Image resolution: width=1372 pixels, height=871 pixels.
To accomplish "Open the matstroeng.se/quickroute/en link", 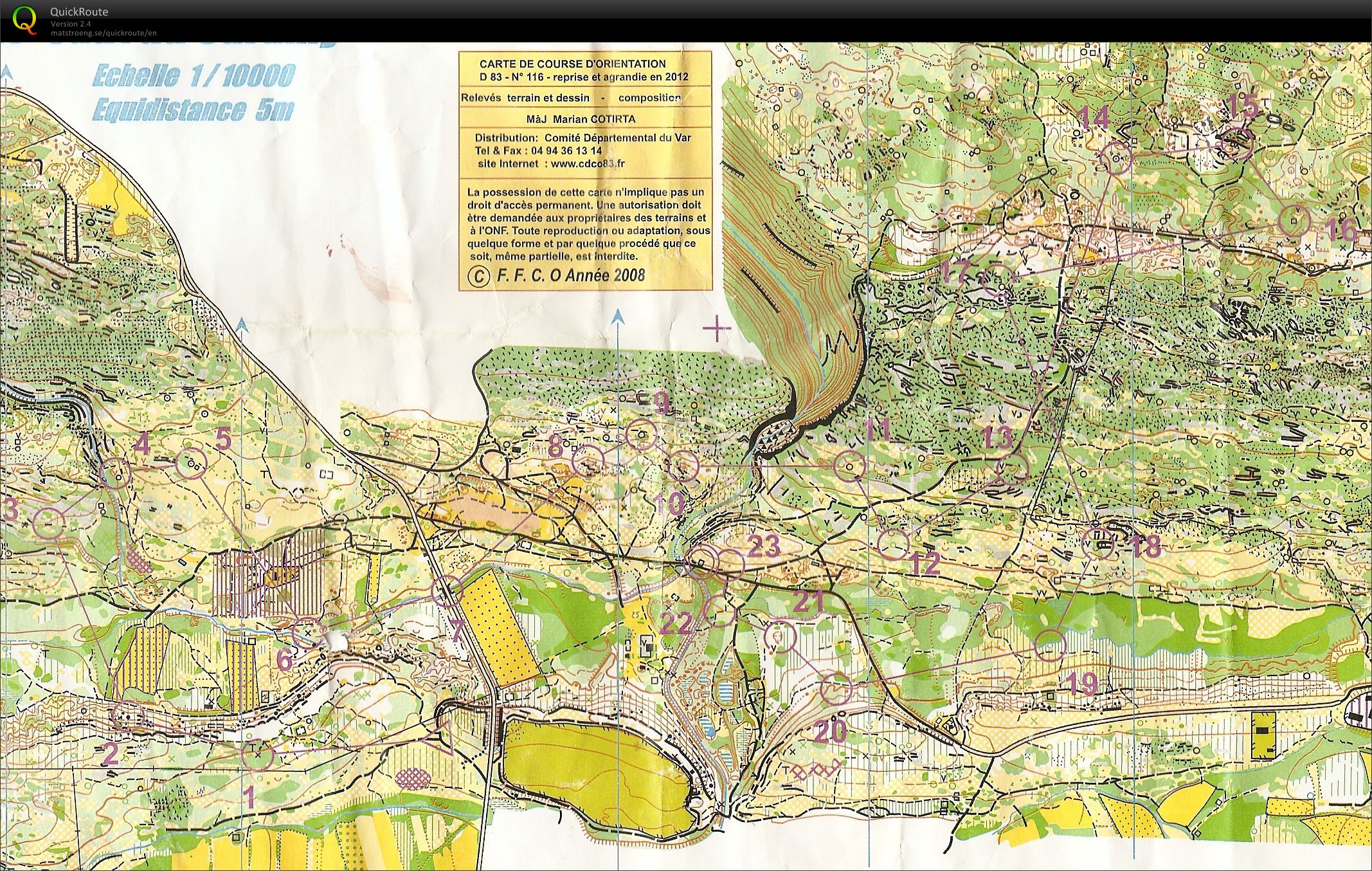I will tap(104, 33).
